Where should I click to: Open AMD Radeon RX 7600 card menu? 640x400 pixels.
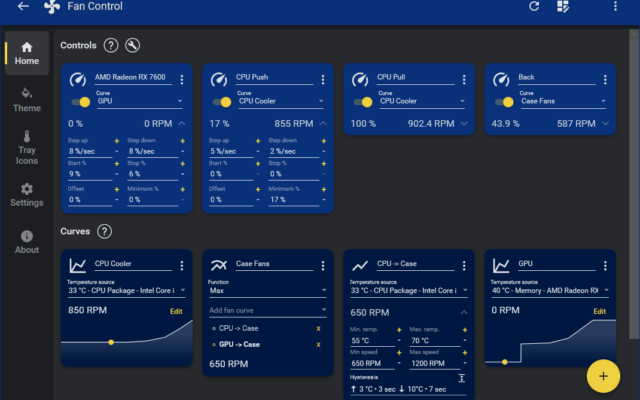pos(182,80)
